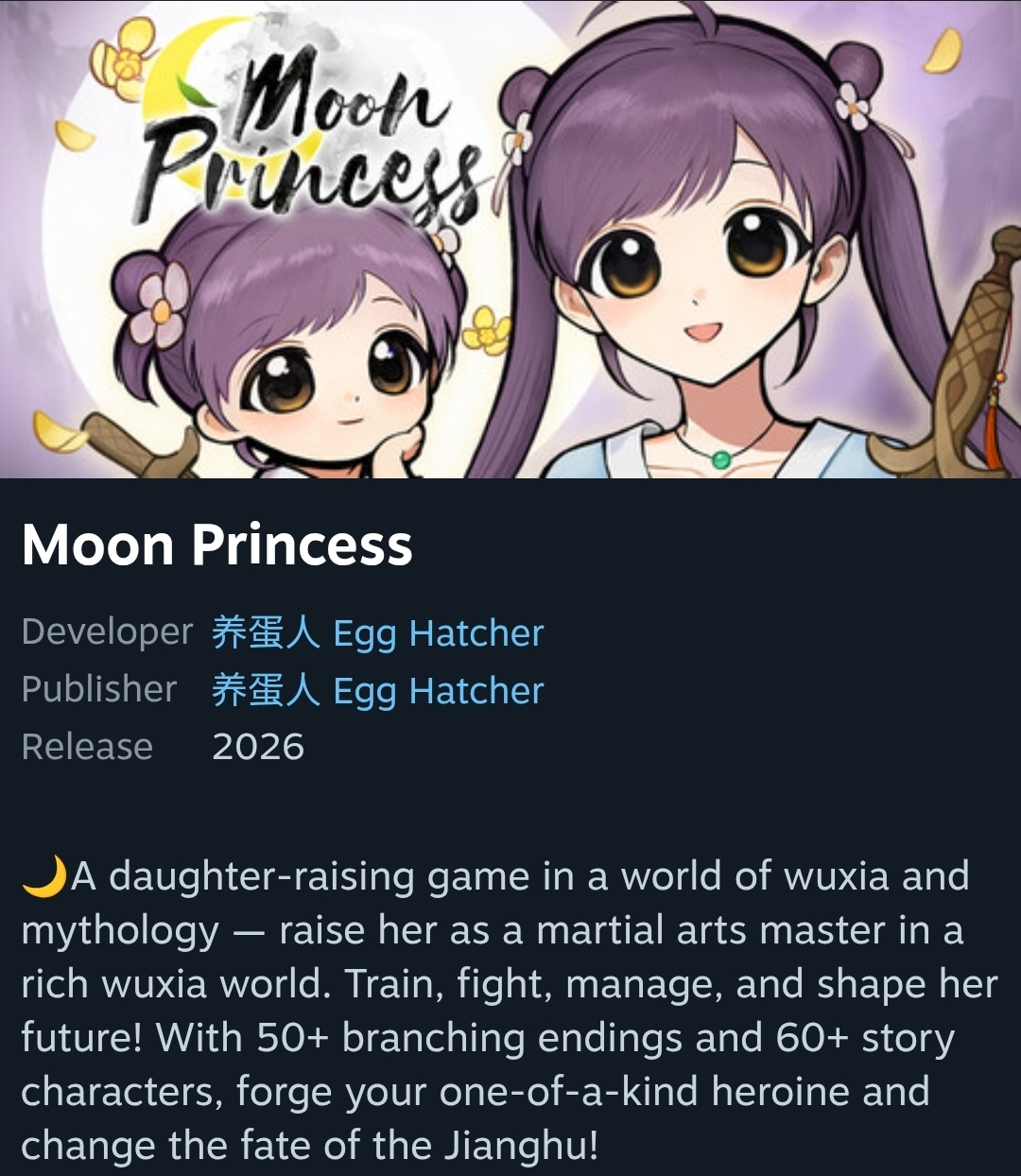Click the pink flower hair ornament on chibi girl

[159, 303]
